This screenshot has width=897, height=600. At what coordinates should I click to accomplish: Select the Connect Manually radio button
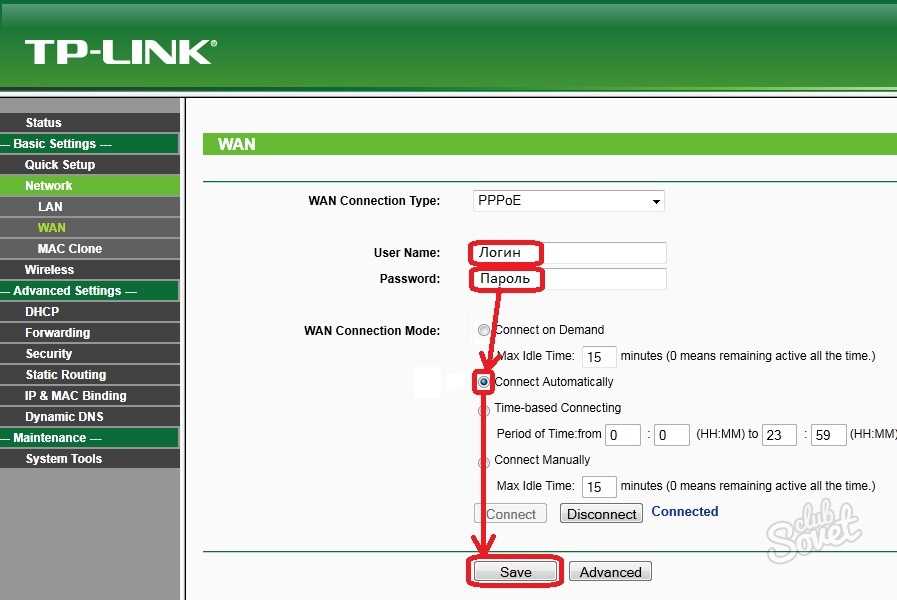pyautogui.click(x=484, y=462)
